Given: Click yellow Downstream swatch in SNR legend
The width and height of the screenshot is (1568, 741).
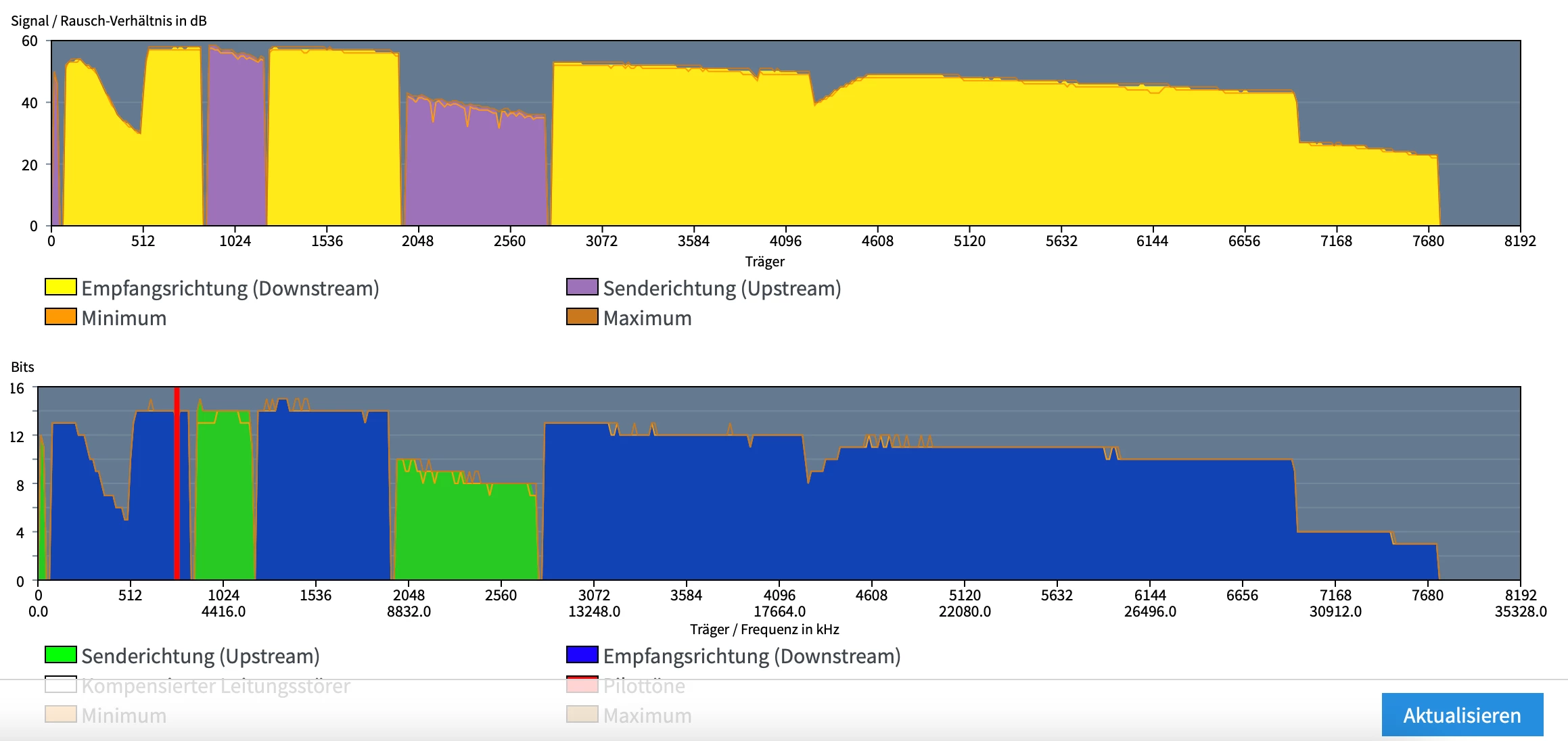Looking at the screenshot, I should [61, 287].
